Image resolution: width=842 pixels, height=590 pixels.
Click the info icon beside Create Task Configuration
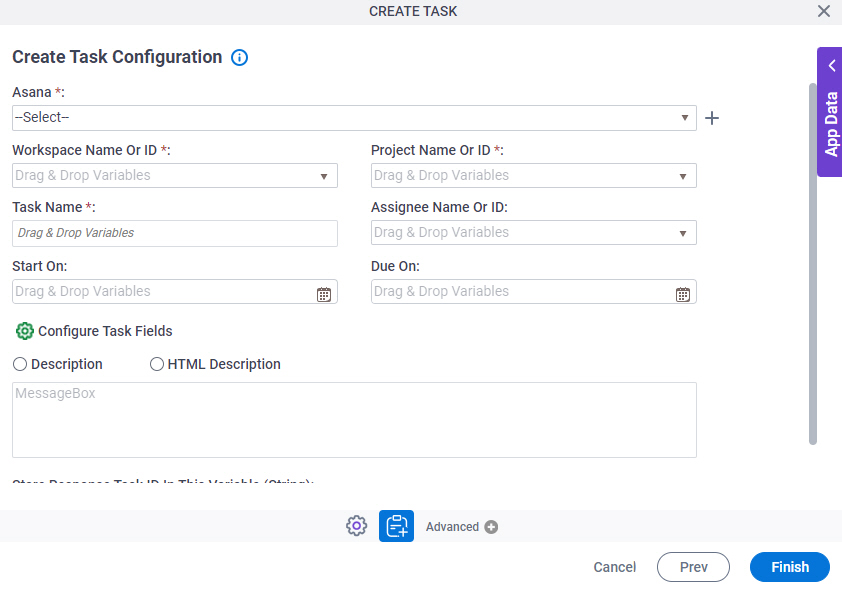coord(239,57)
